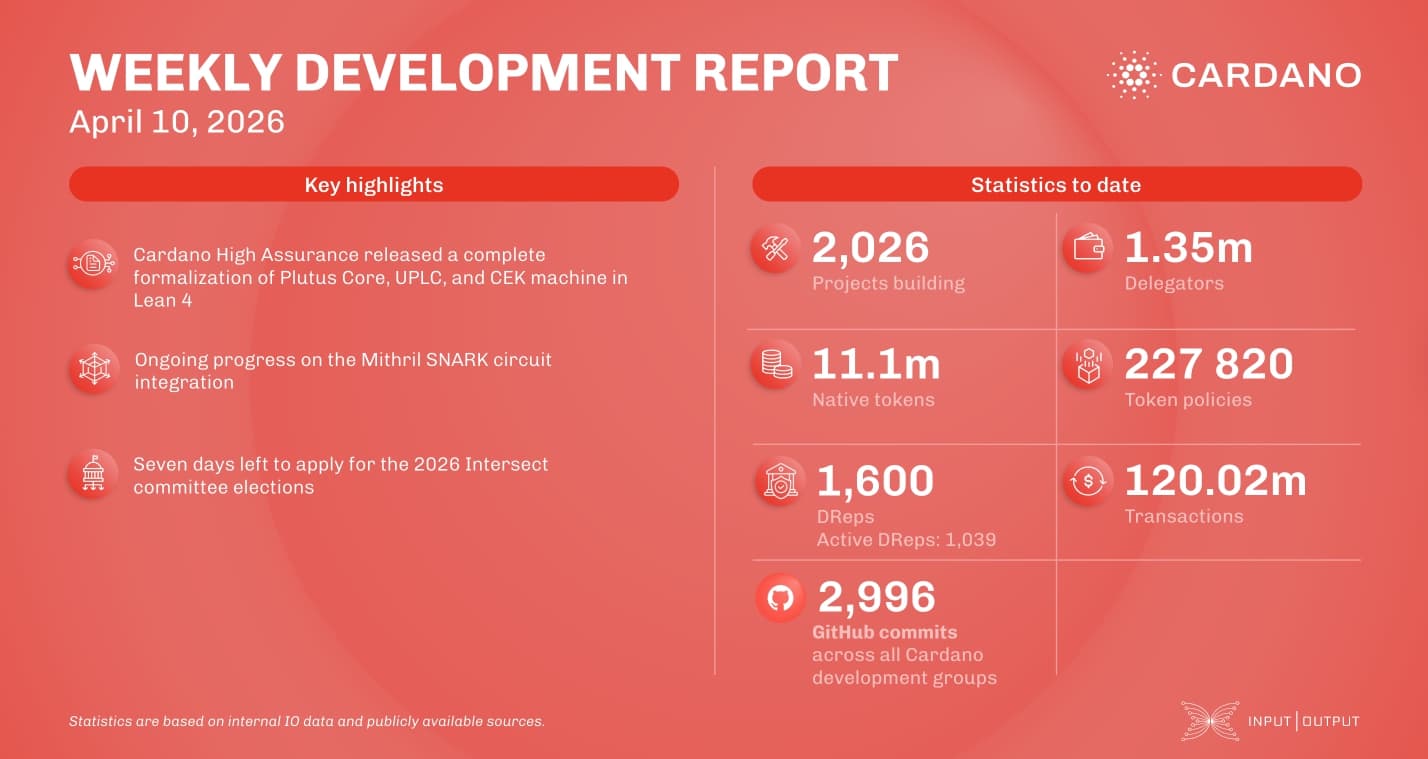
Task: Open the GitHub commits icon
Action: pos(779,597)
